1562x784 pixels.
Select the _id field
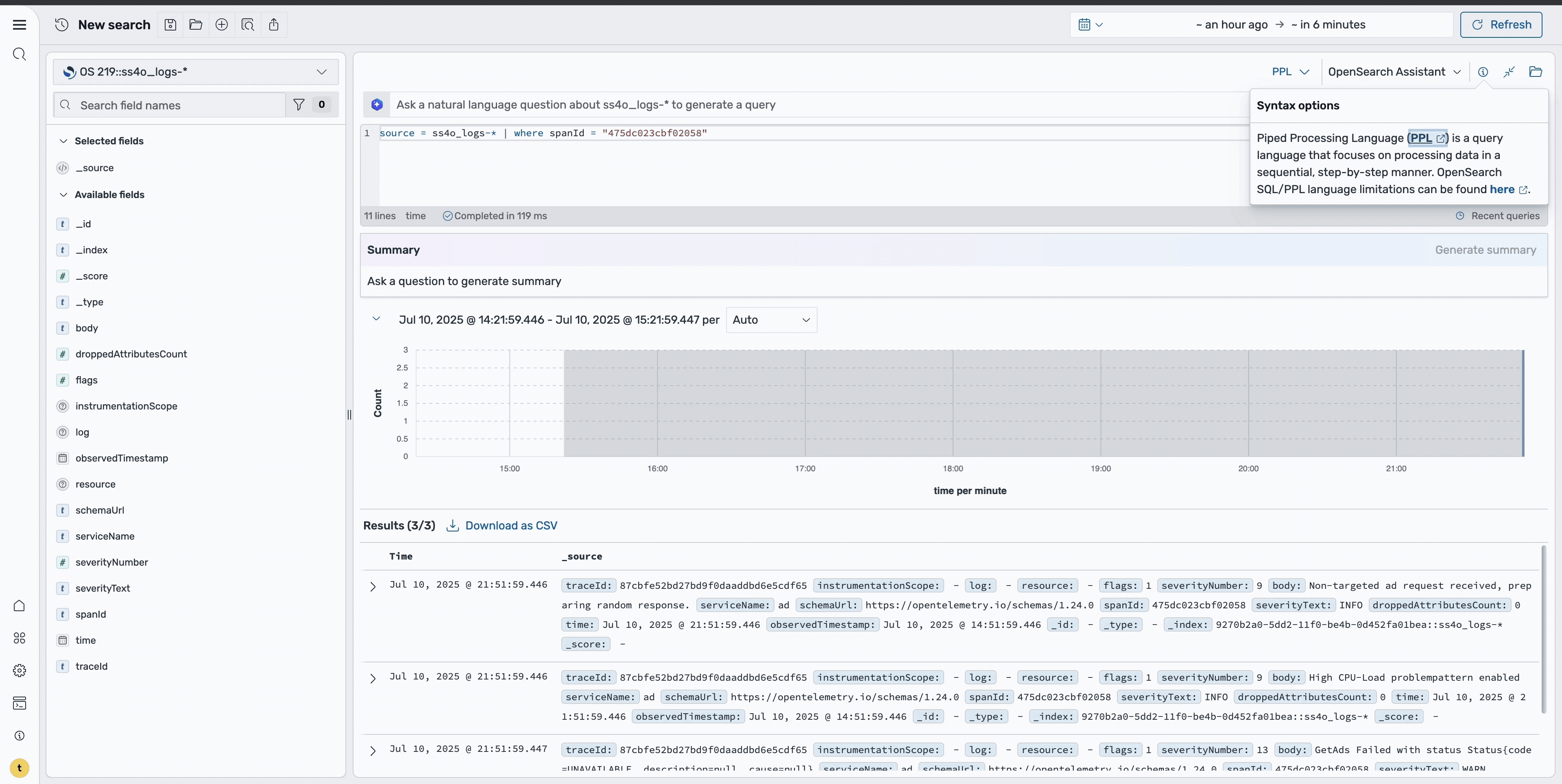83,224
